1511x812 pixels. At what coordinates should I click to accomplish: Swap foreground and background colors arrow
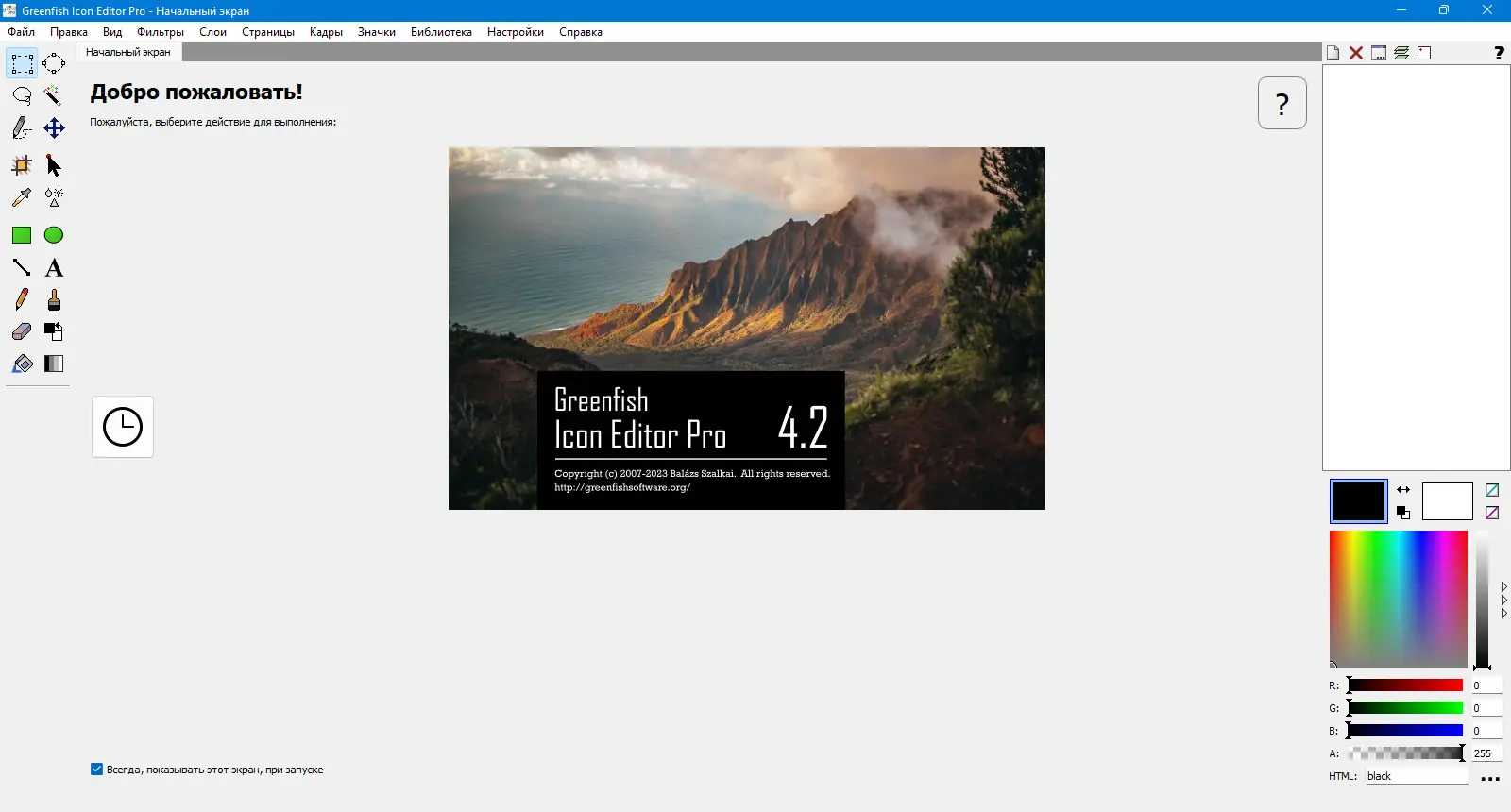pyautogui.click(x=1403, y=490)
